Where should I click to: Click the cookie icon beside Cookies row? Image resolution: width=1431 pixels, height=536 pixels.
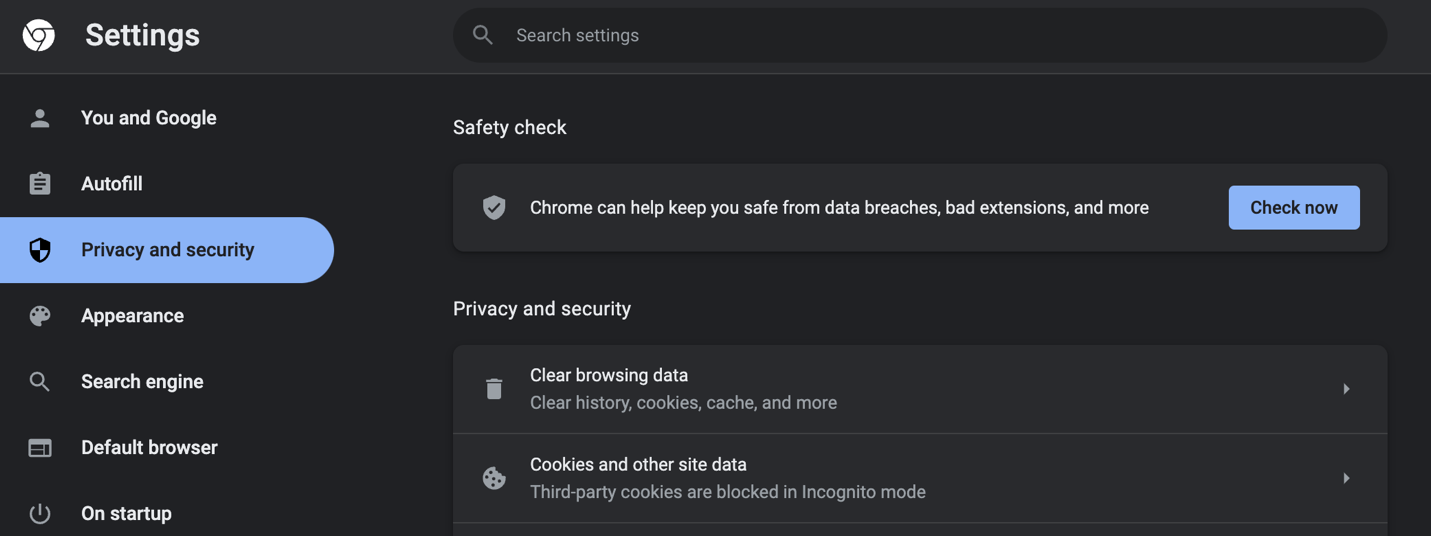(x=494, y=478)
